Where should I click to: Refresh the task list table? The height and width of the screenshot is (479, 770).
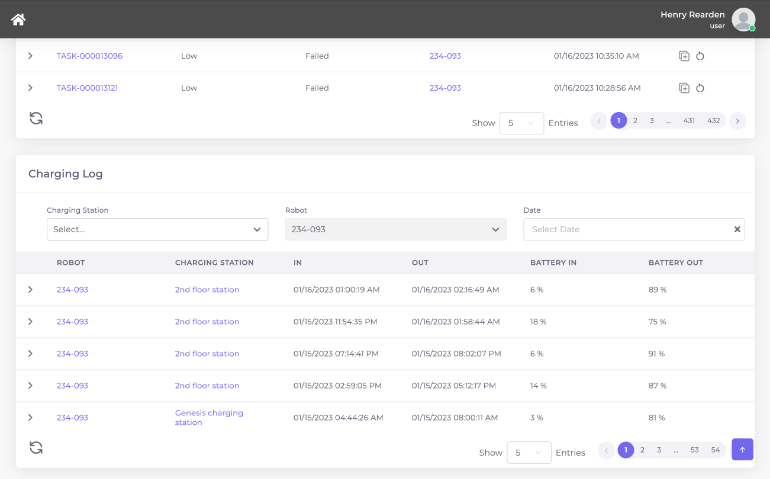pyautogui.click(x=36, y=118)
